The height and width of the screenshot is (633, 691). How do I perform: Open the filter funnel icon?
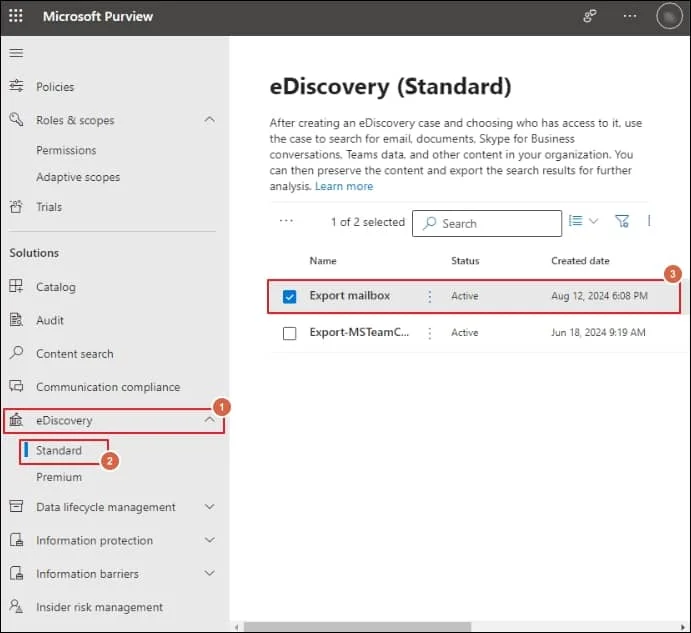622,221
